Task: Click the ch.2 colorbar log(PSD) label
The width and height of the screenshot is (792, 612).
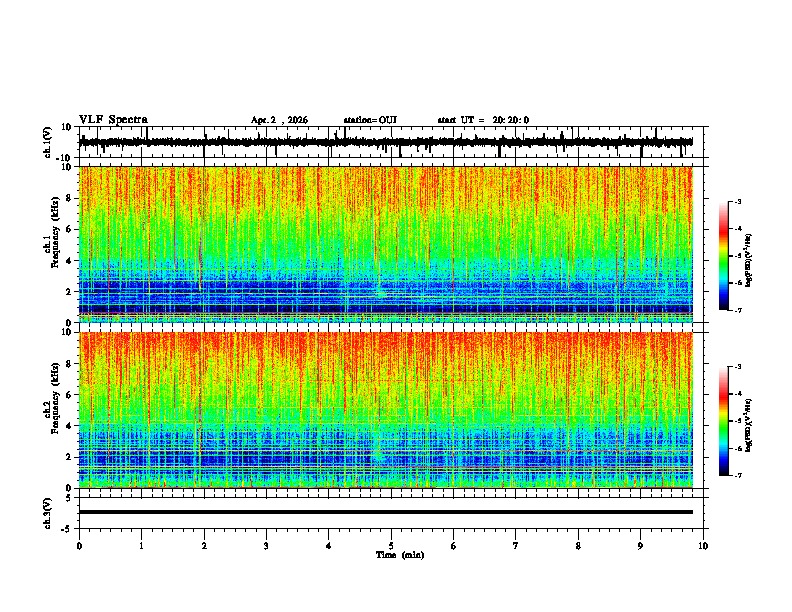Action: [749, 425]
